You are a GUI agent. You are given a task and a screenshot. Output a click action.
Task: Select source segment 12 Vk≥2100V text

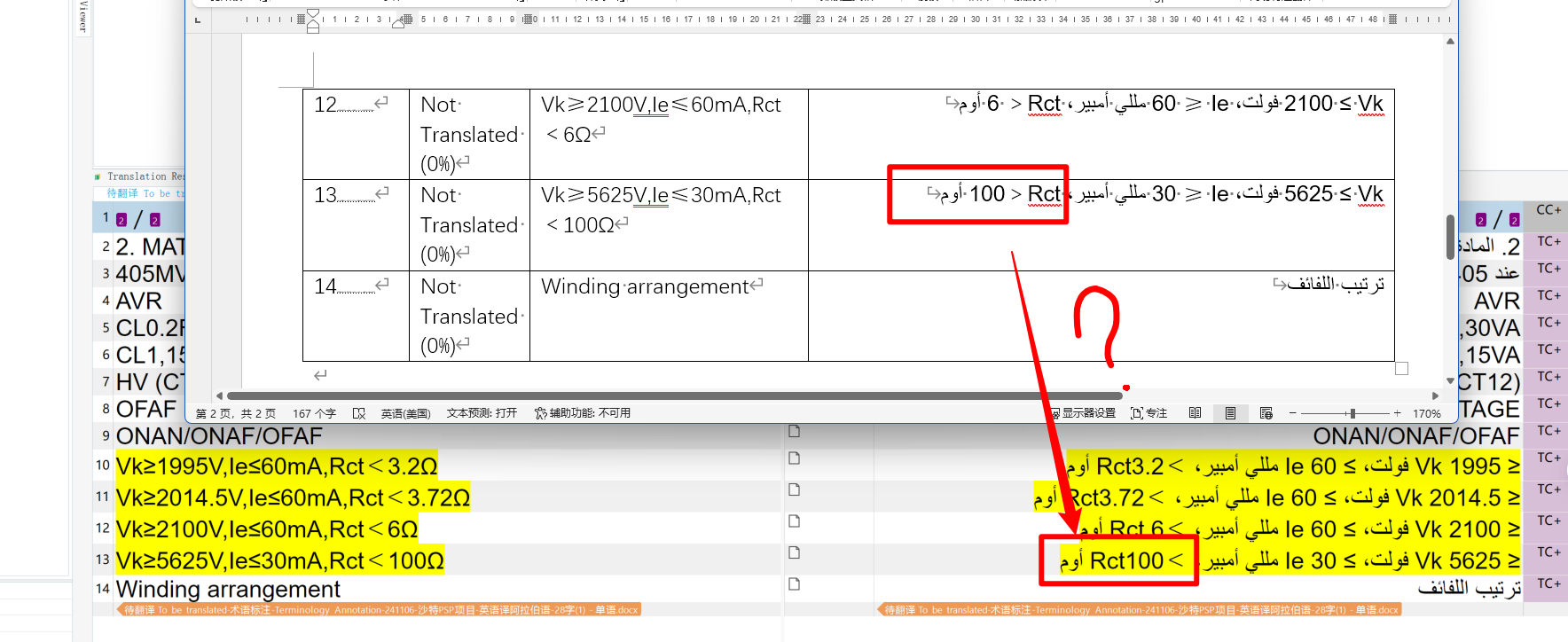267,529
